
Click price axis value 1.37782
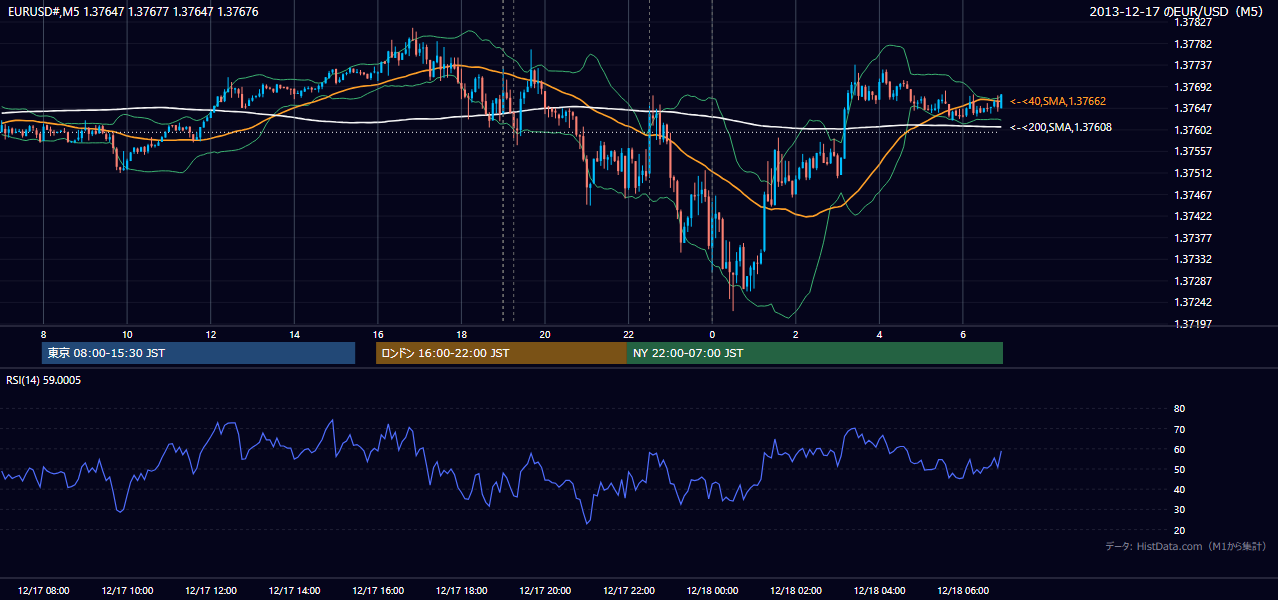point(1192,44)
